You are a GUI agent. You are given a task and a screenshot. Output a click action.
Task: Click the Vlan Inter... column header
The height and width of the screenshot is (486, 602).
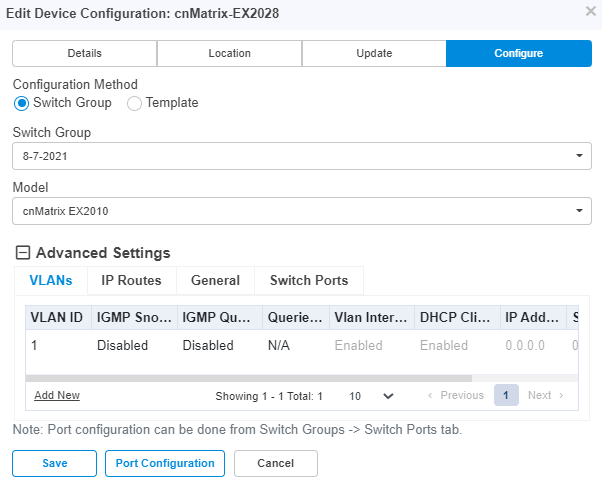coord(372,317)
